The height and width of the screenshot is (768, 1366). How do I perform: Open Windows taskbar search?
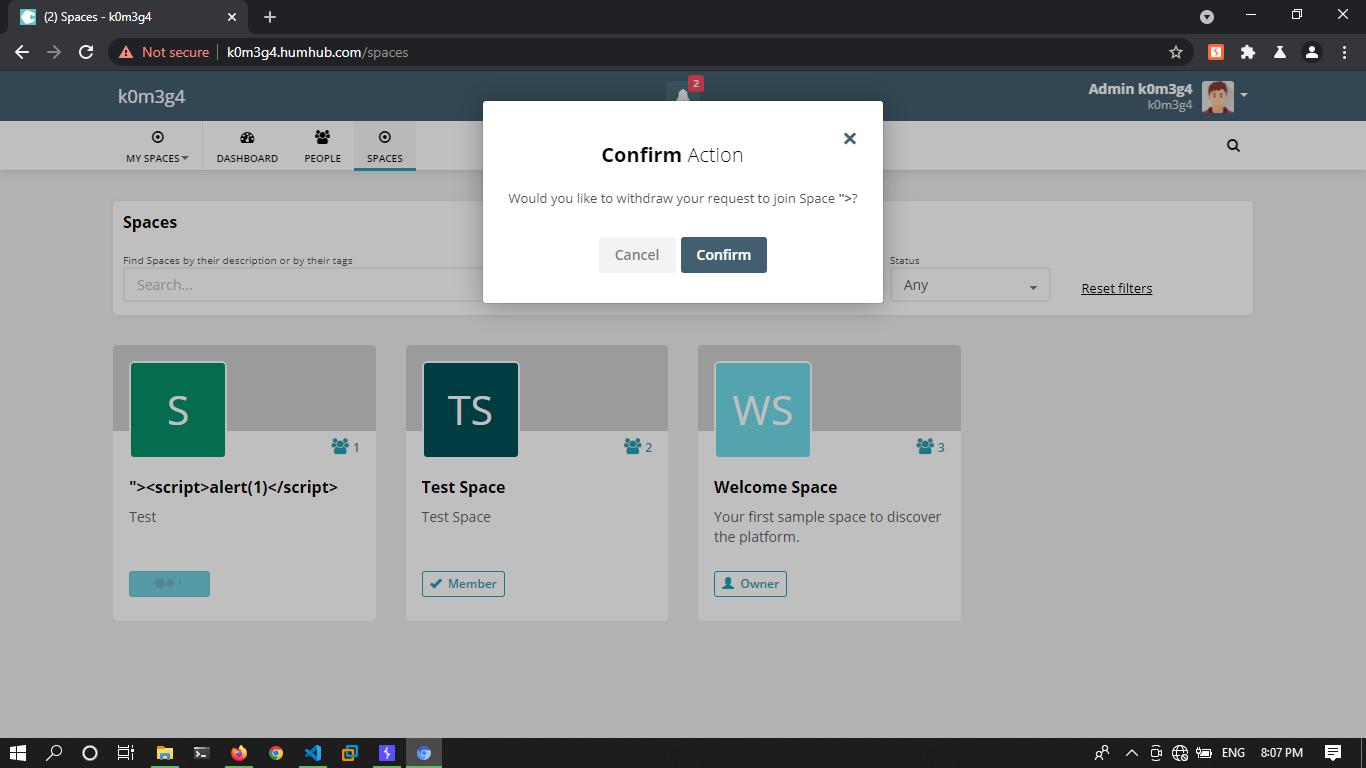55,753
